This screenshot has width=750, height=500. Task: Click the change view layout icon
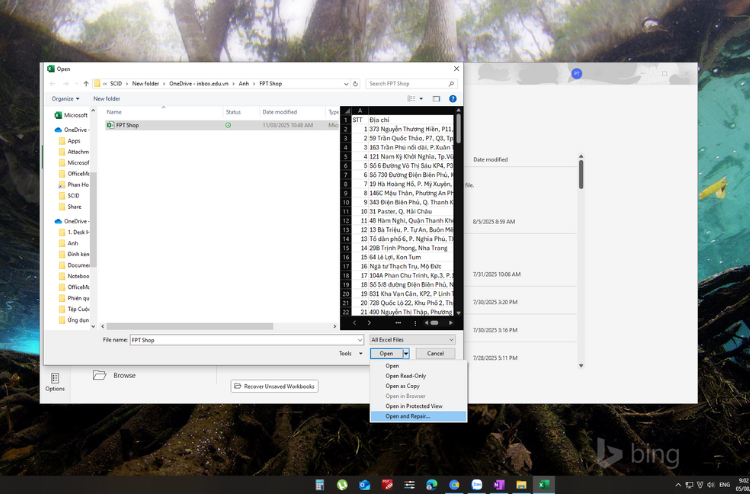(x=411, y=99)
